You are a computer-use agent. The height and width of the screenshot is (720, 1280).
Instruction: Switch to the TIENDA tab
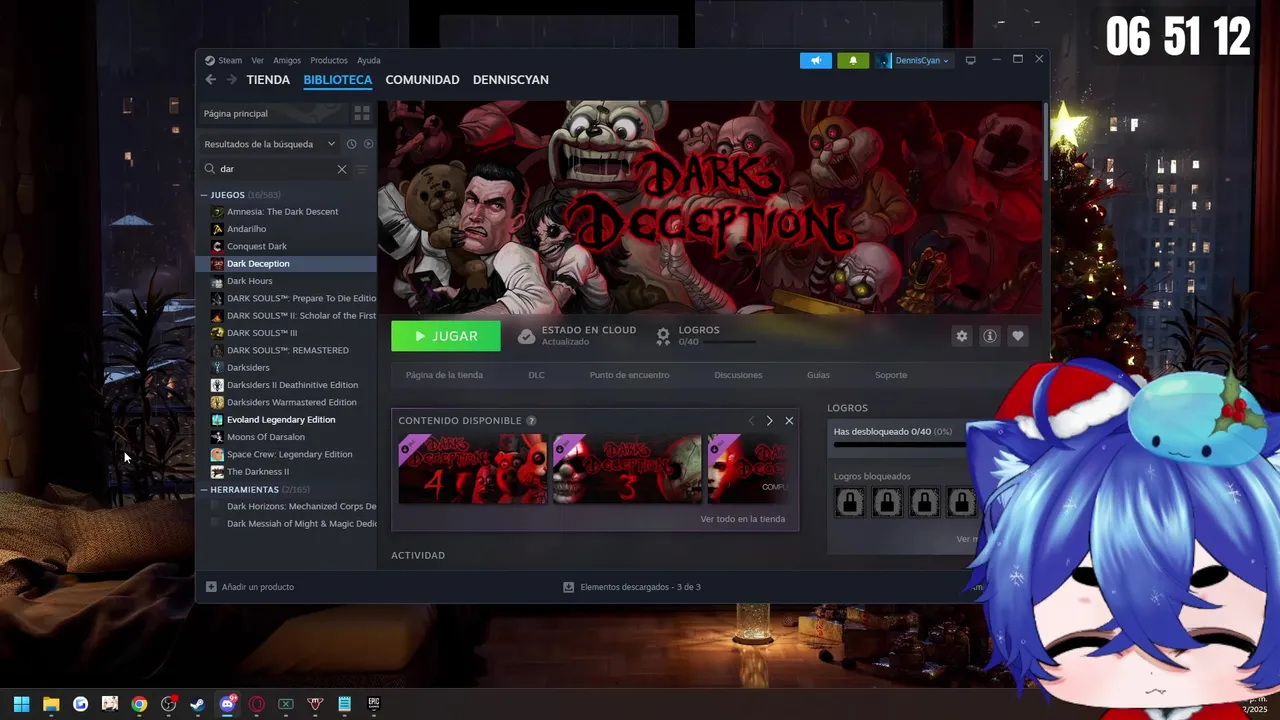[268, 80]
